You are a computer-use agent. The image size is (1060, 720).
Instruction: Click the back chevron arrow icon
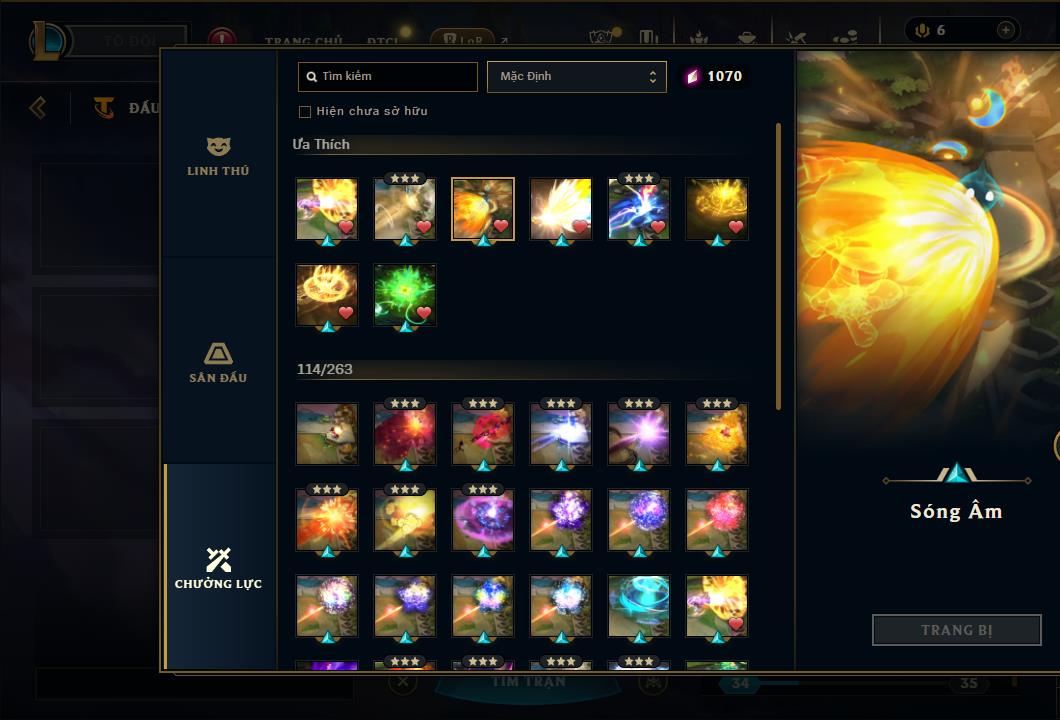[38, 107]
